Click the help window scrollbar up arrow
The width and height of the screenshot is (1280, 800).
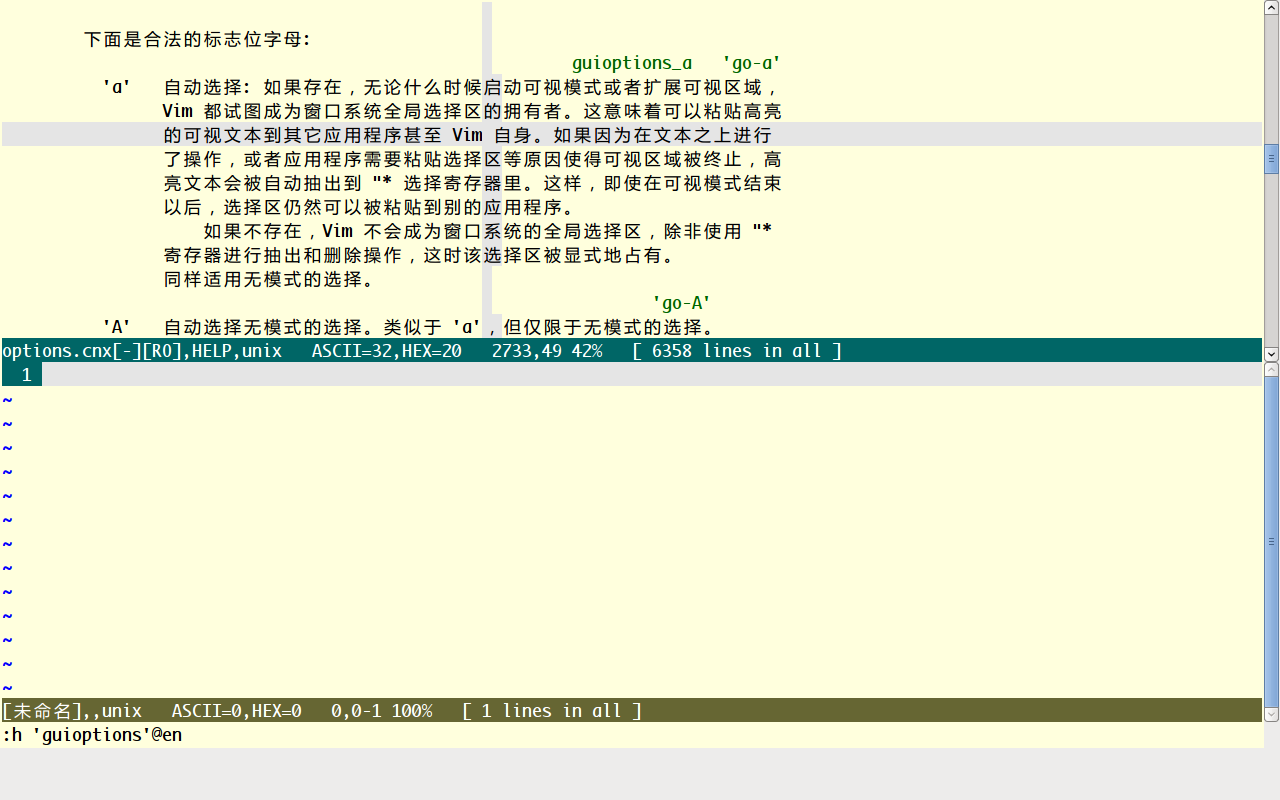[x=1272, y=7]
